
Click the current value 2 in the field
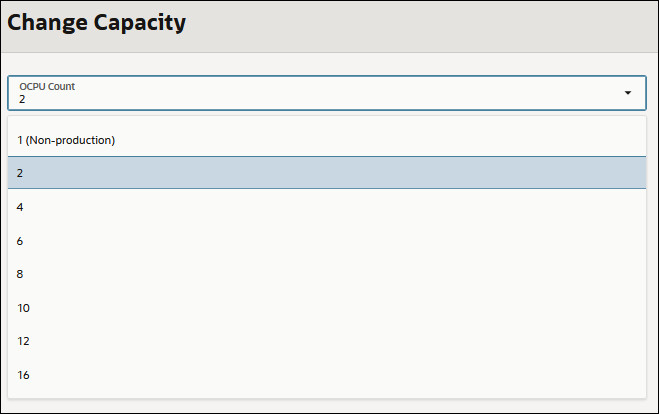(x=23, y=99)
